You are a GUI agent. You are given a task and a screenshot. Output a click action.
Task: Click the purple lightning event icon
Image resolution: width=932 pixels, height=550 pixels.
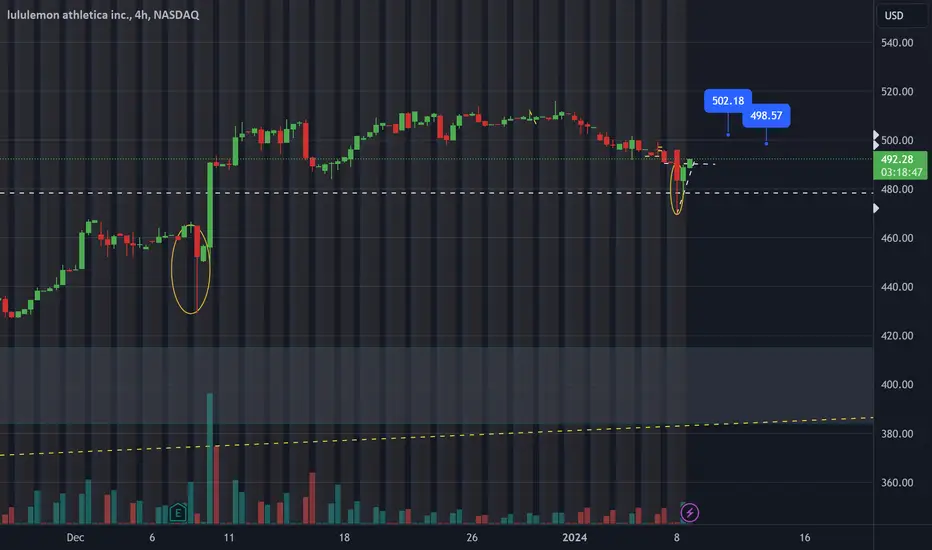(689, 513)
